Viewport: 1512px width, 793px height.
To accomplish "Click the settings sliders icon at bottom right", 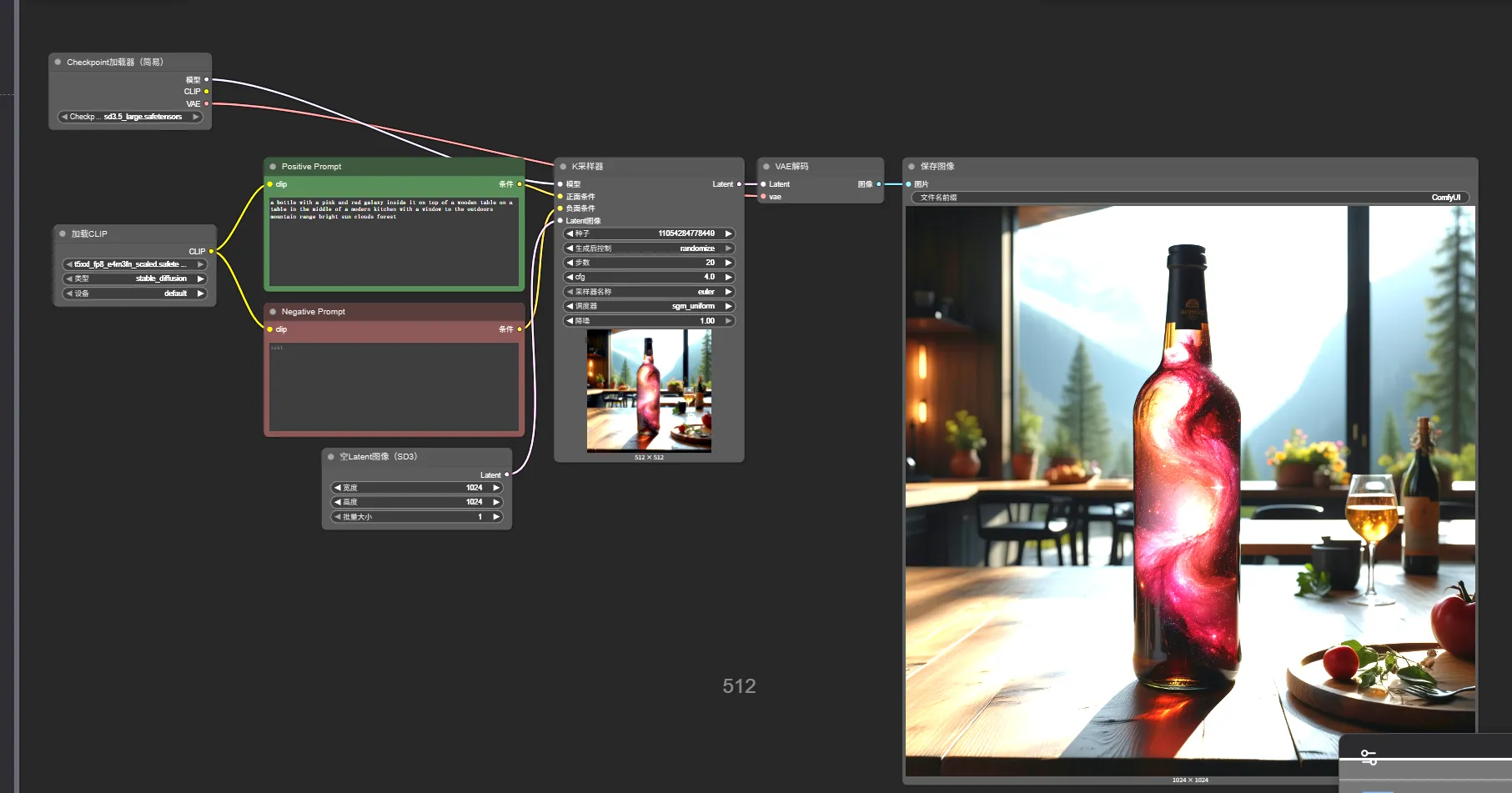I will (x=1369, y=757).
